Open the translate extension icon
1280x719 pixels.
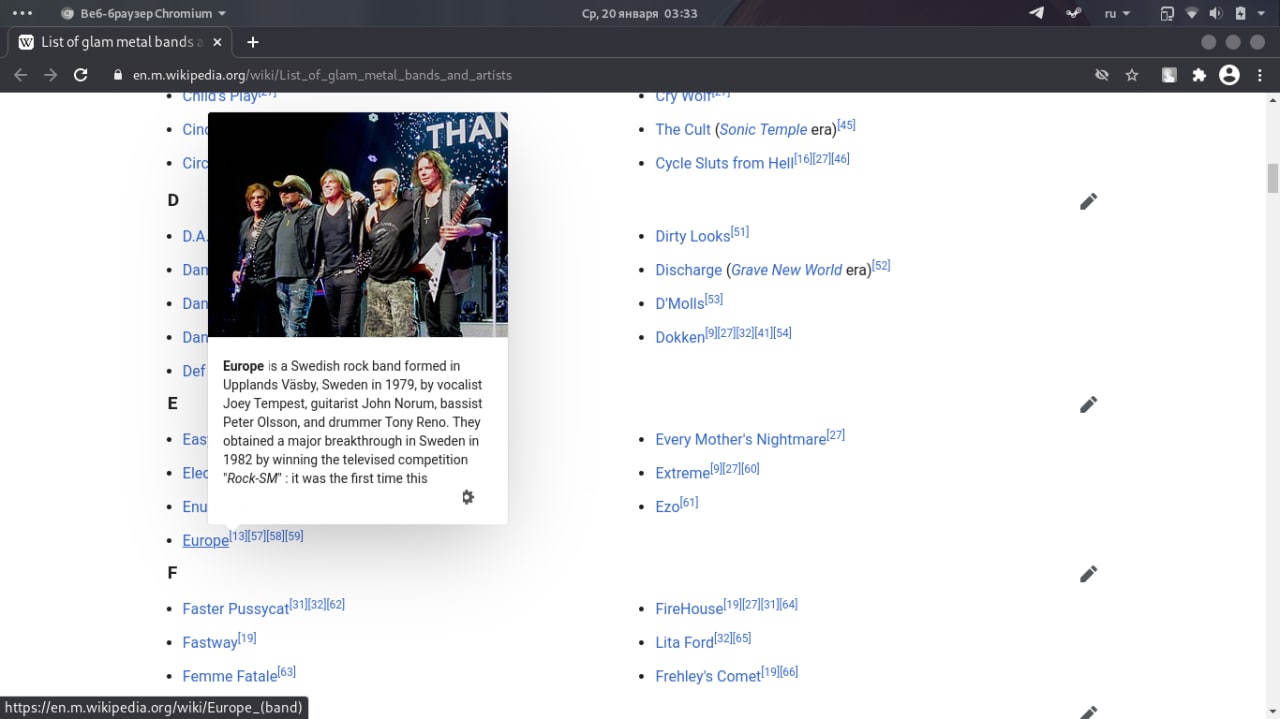[1168, 75]
